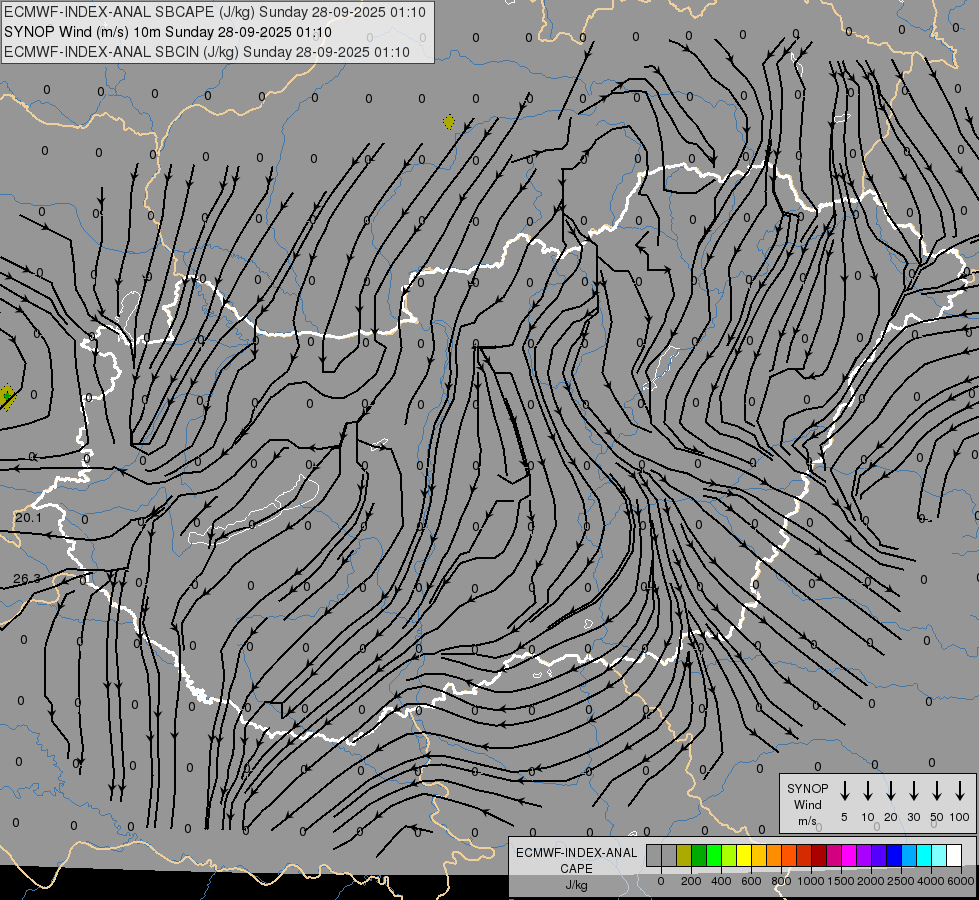
Task: Pick the pure blue swatch left of 2500 tick
Action: pos(895,855)
